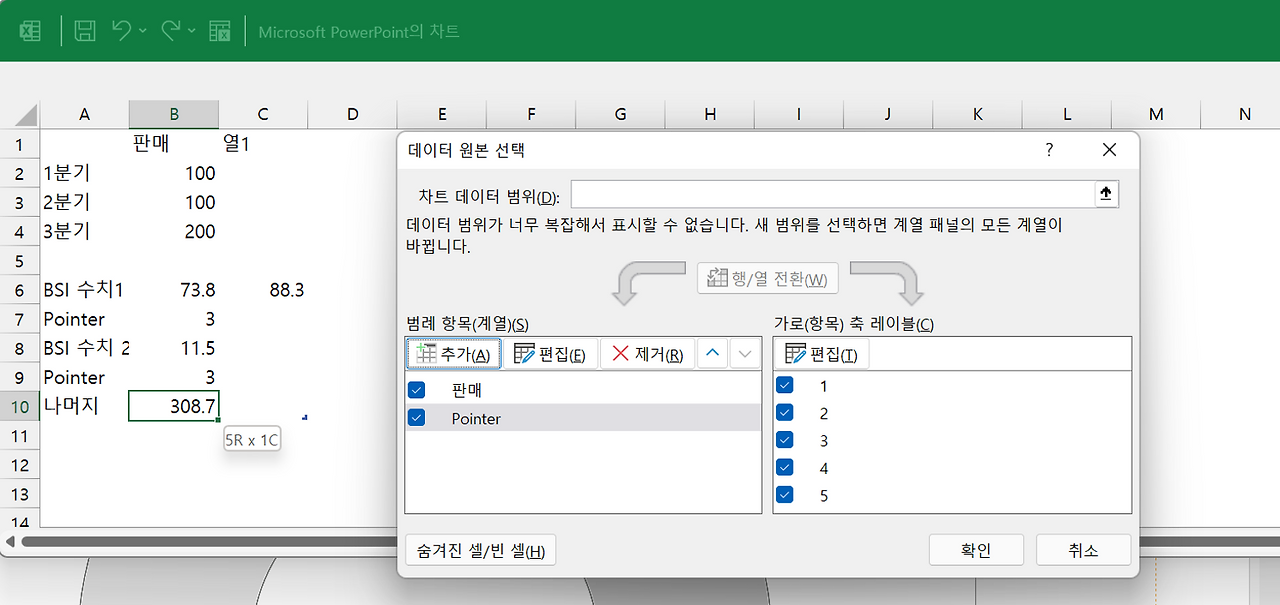Click cell B4 with value 200

tap(174, 231)
